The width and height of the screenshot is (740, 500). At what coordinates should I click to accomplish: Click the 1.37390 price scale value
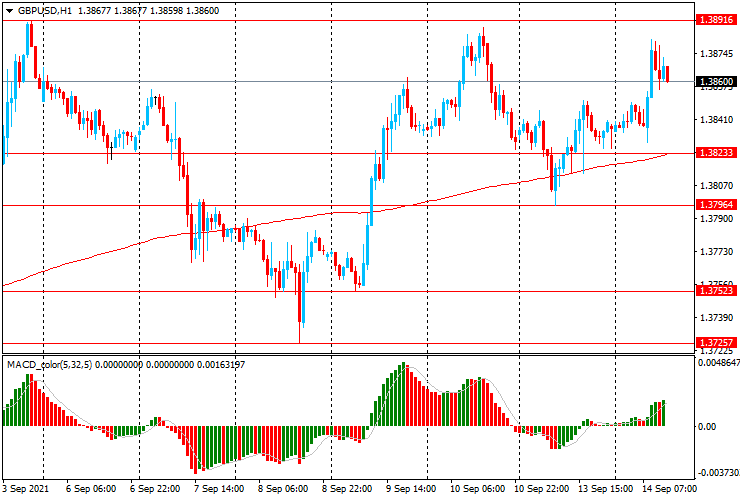pos(717,318)
